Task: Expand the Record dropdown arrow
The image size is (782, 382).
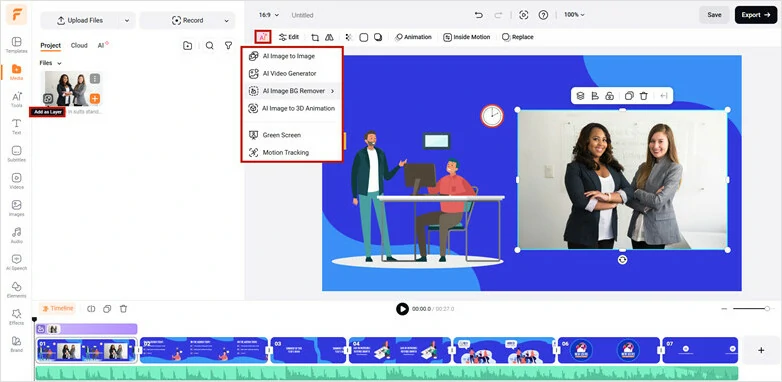Action: point(226,20)
